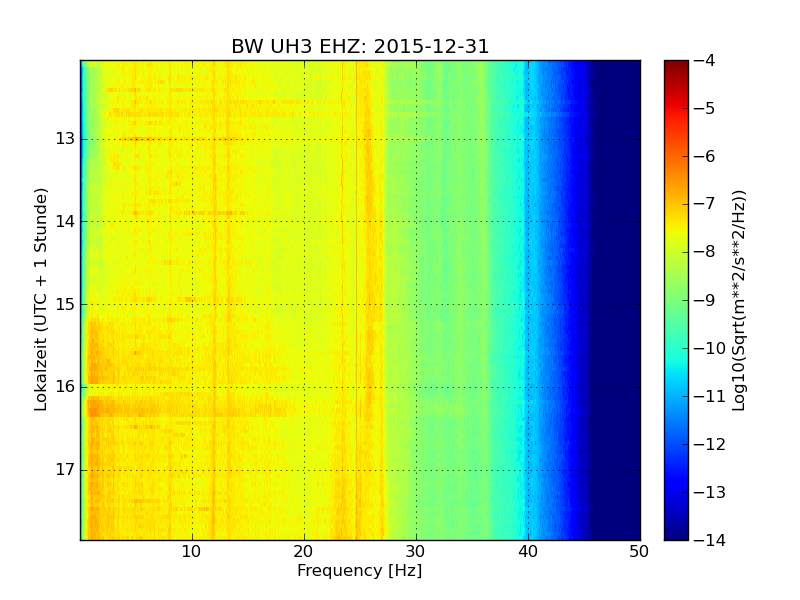Click the dark blue bottom of the colorbar

677,531
